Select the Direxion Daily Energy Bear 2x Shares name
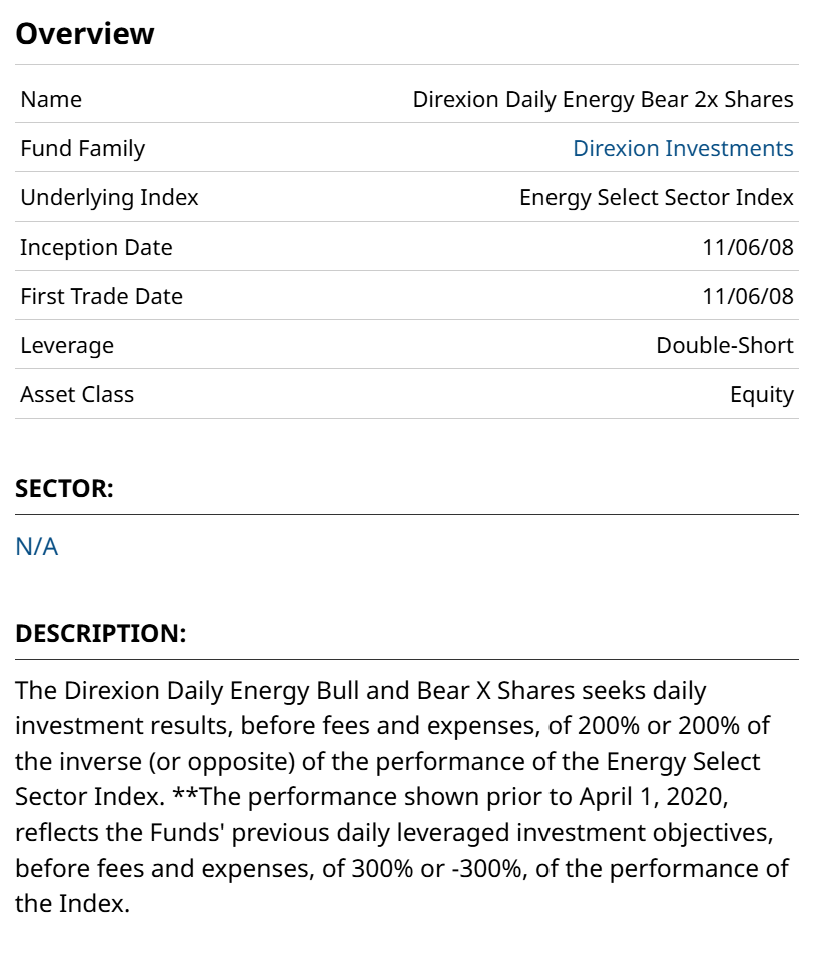The width and height of the screenshot is (820, 953). pyautogui.click(x=603, y=100)
